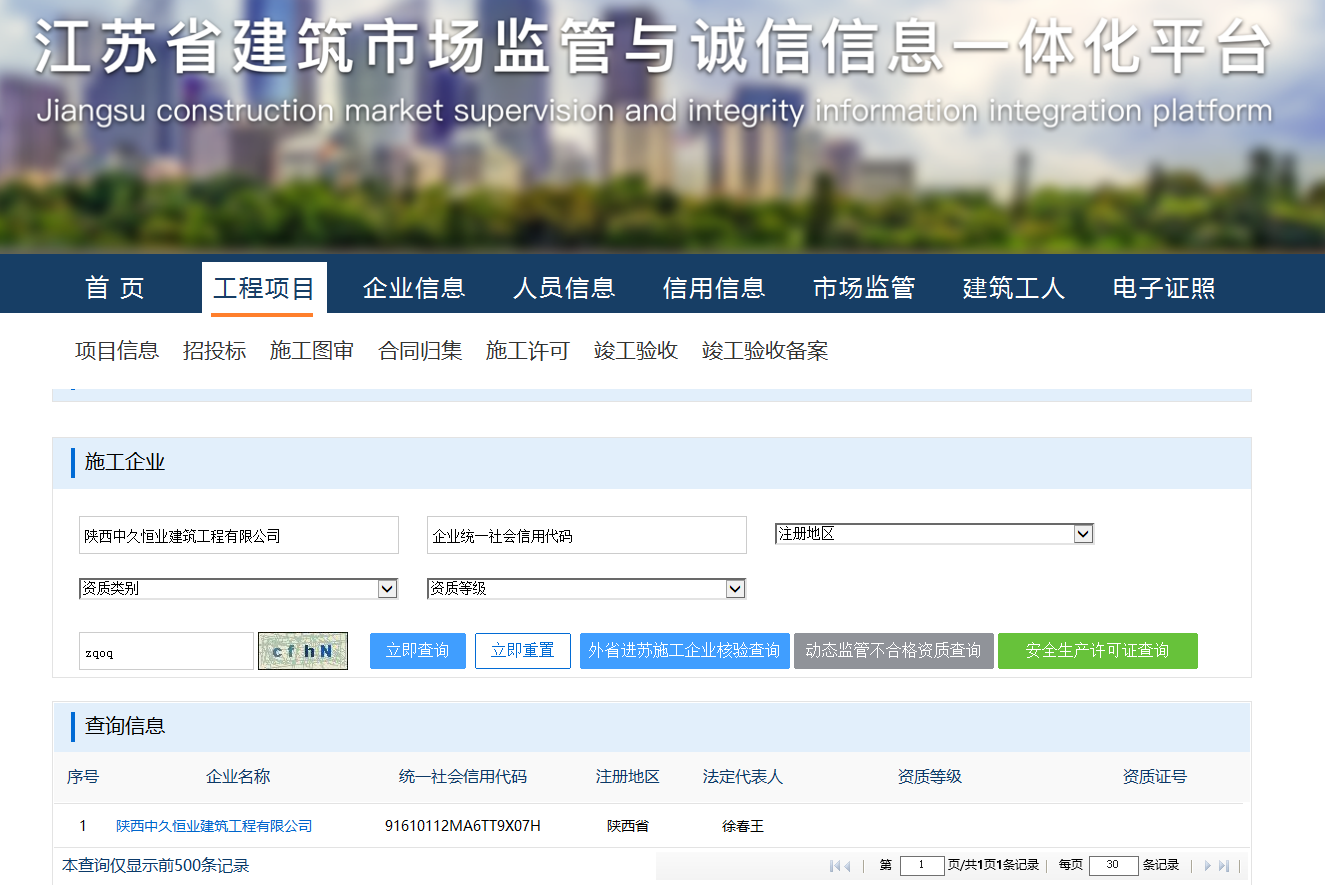Open 信用信息 nav tab
The width and height of the screenshot is (1325, 885).
point(714,288)
